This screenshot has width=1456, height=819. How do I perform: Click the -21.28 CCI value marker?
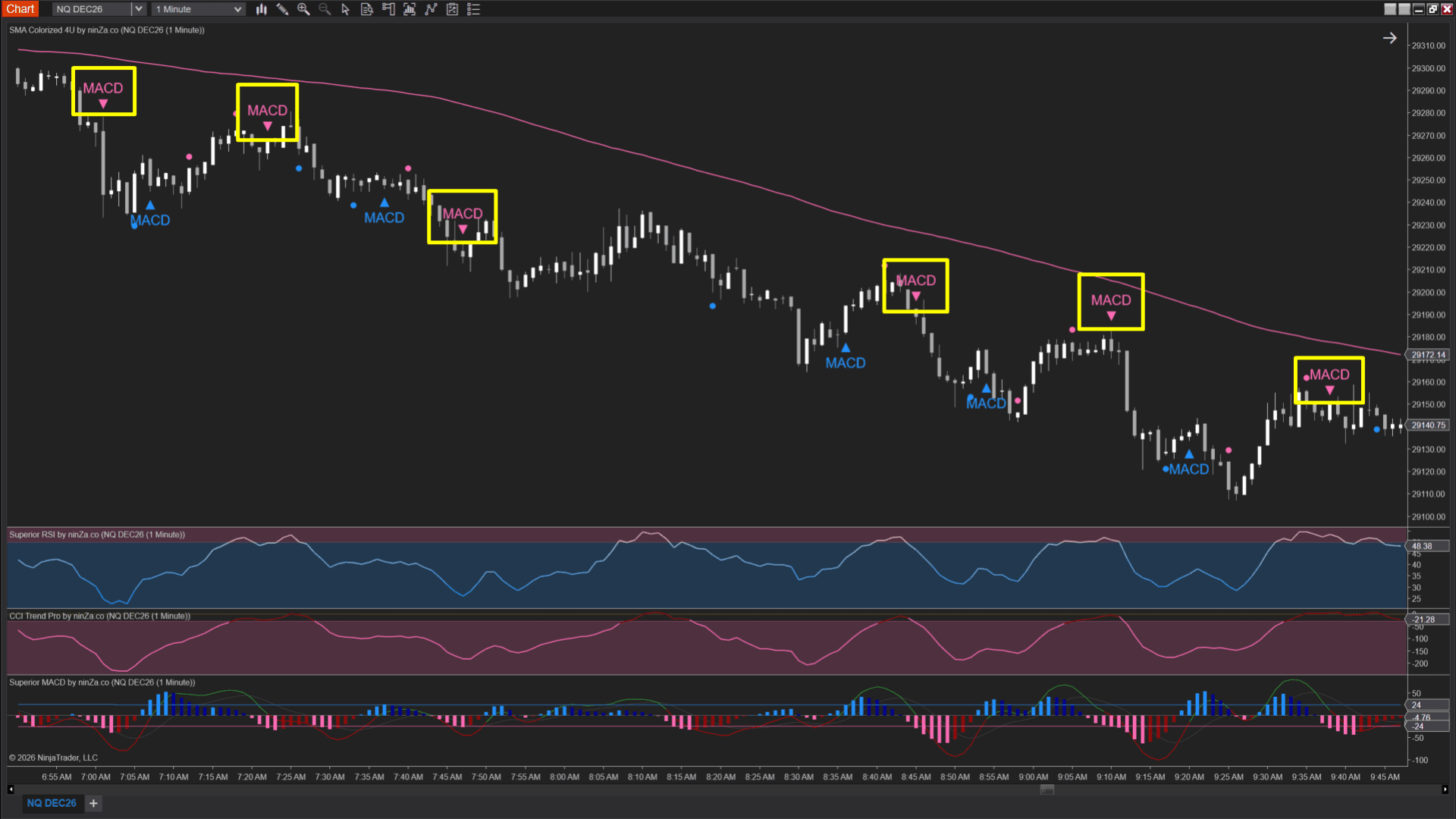coord(1428,620)
